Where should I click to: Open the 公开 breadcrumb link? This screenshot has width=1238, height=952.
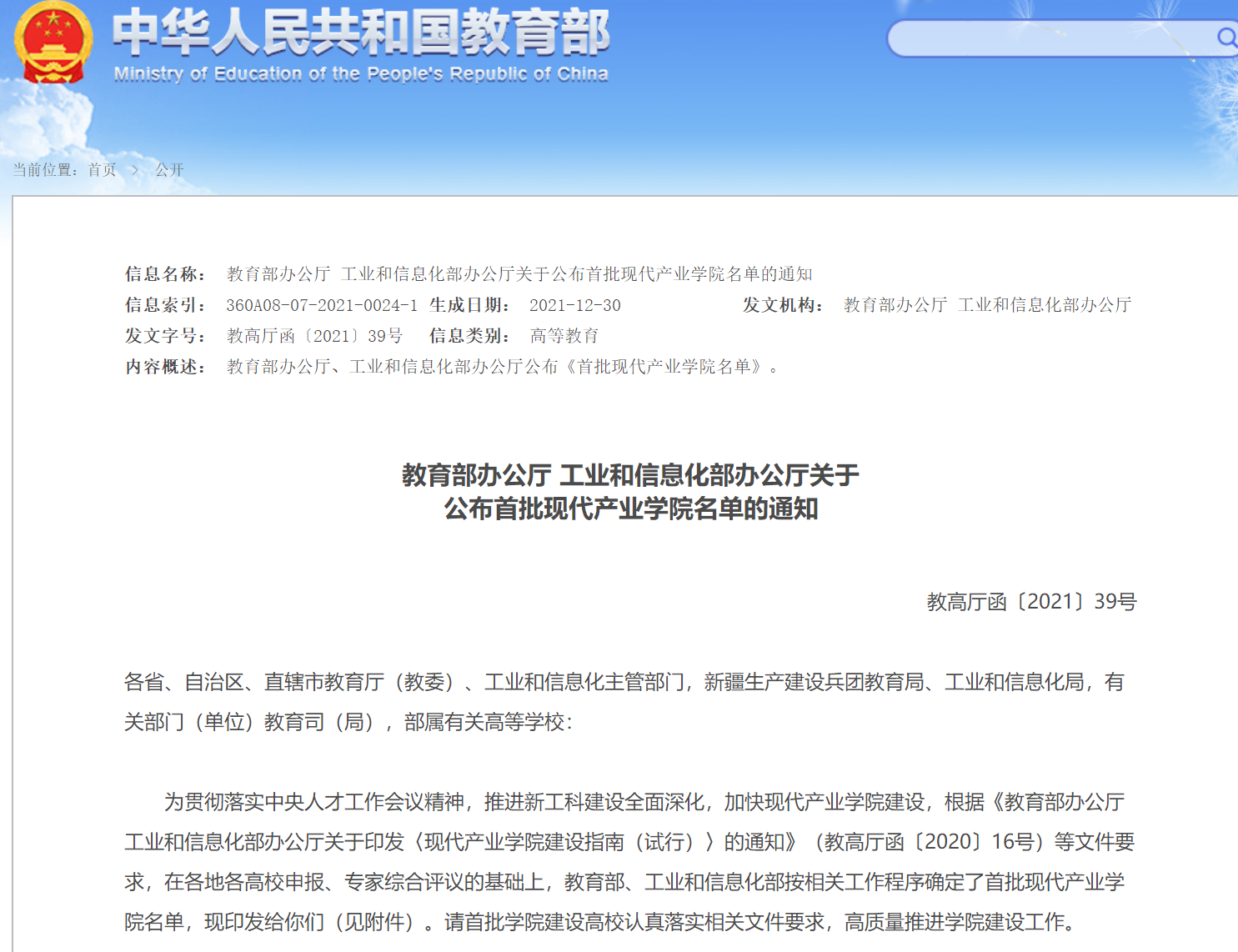coord(169,170)
